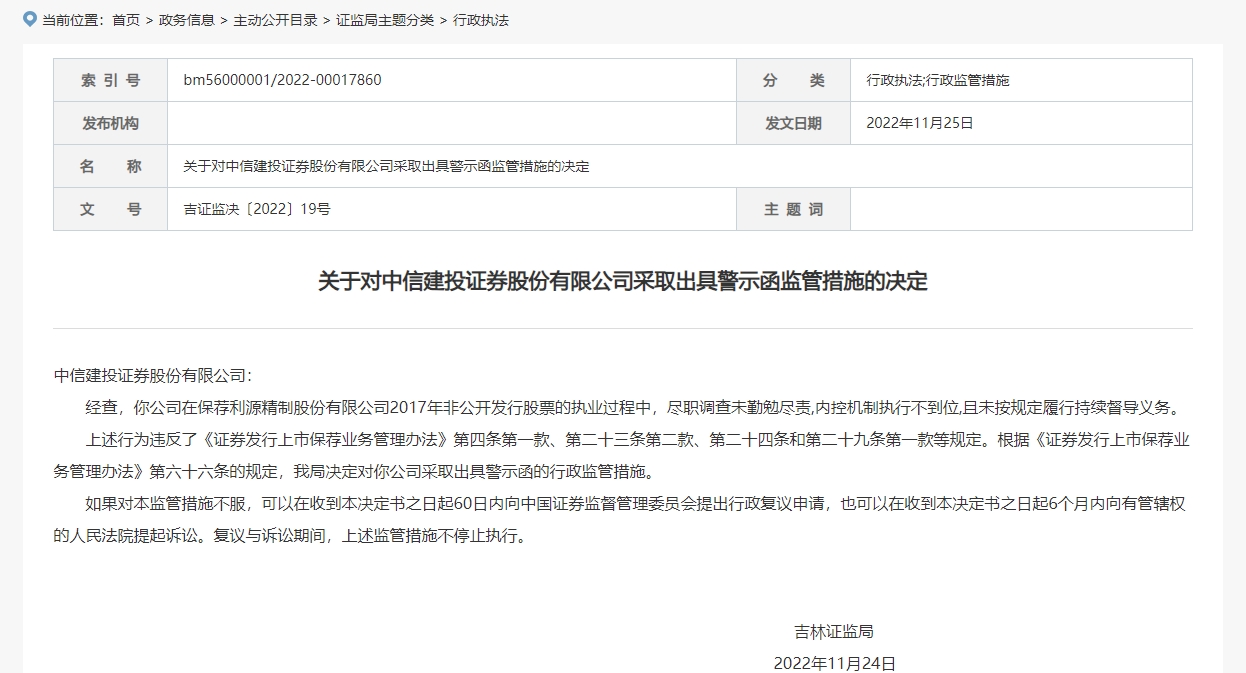Viewport: 1246px width, 673px height.
Task: Open 主动公开目录 breadcrumb link
Action: (x=275, y=20)
